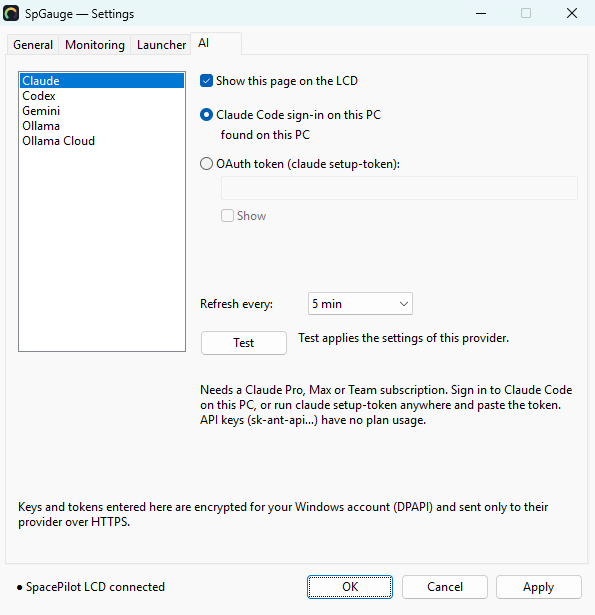The height and width of the screenshot is (615, 595).
Task: Click 'Test applies the settings of this provider.' text
Action: coord(403,338)
